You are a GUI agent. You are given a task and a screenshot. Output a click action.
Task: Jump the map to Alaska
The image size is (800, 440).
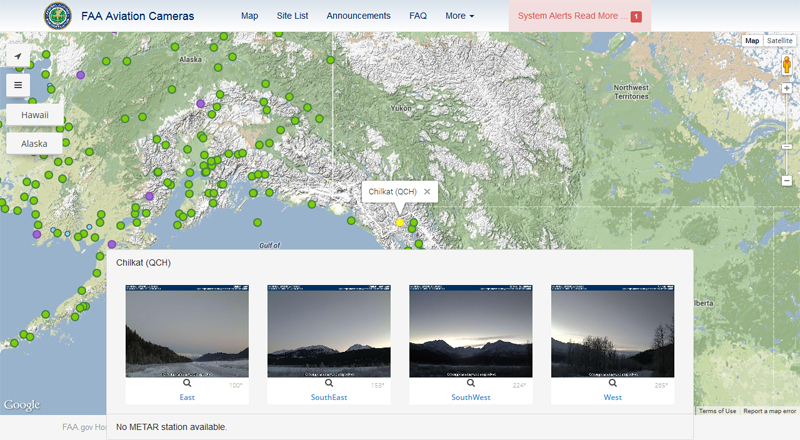(x=35, y=143)
